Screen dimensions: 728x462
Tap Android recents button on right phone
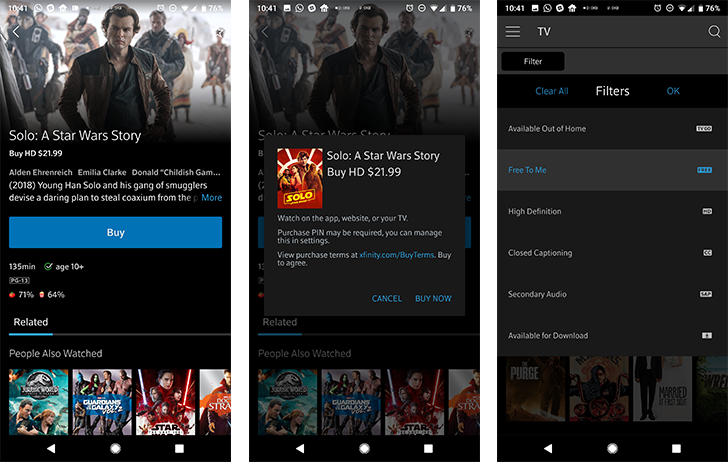coord(676,448)
